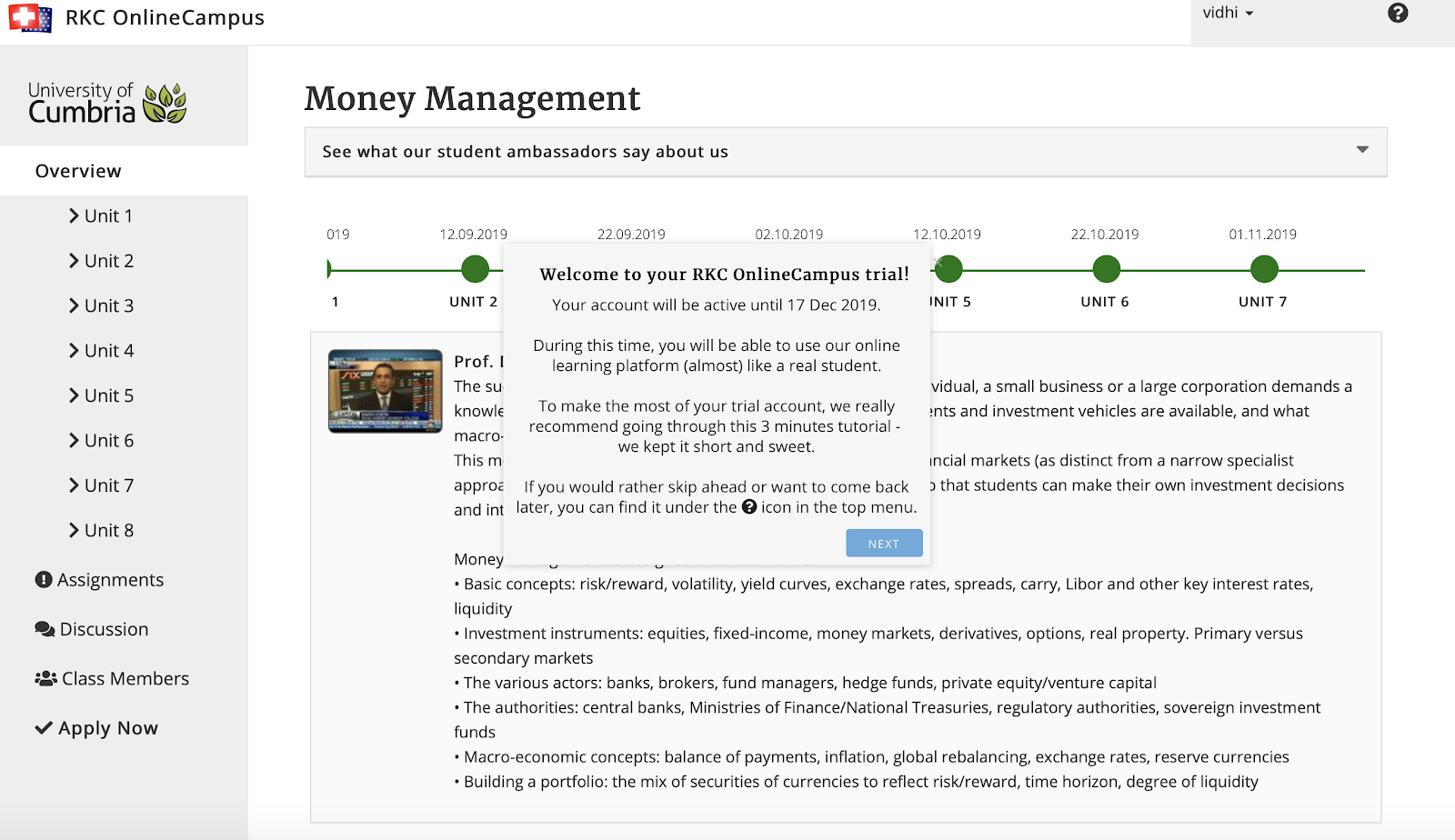The width and height of the screenshot is (1455, 840).
Task: Select the UNIT 5 timeline dot
Action: coord(948,269)
